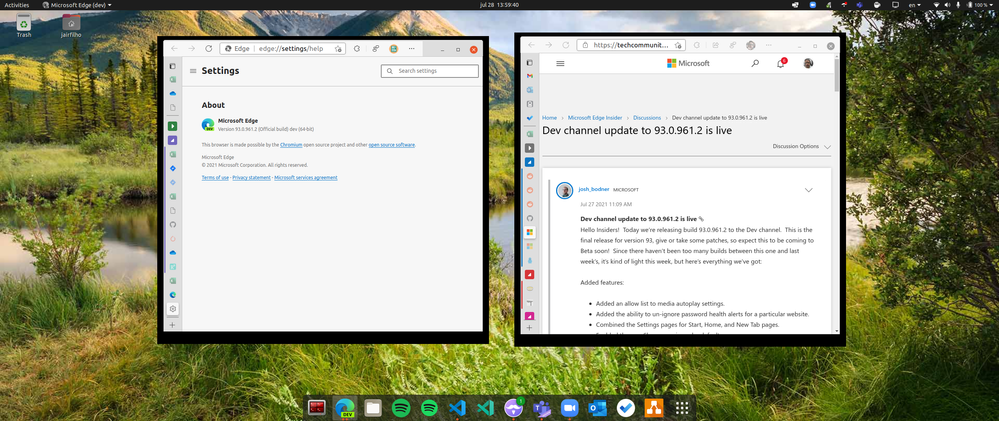999x421 pixels.
Task: Click the Microsoft logo on the page header
Action: coord(688,64)
